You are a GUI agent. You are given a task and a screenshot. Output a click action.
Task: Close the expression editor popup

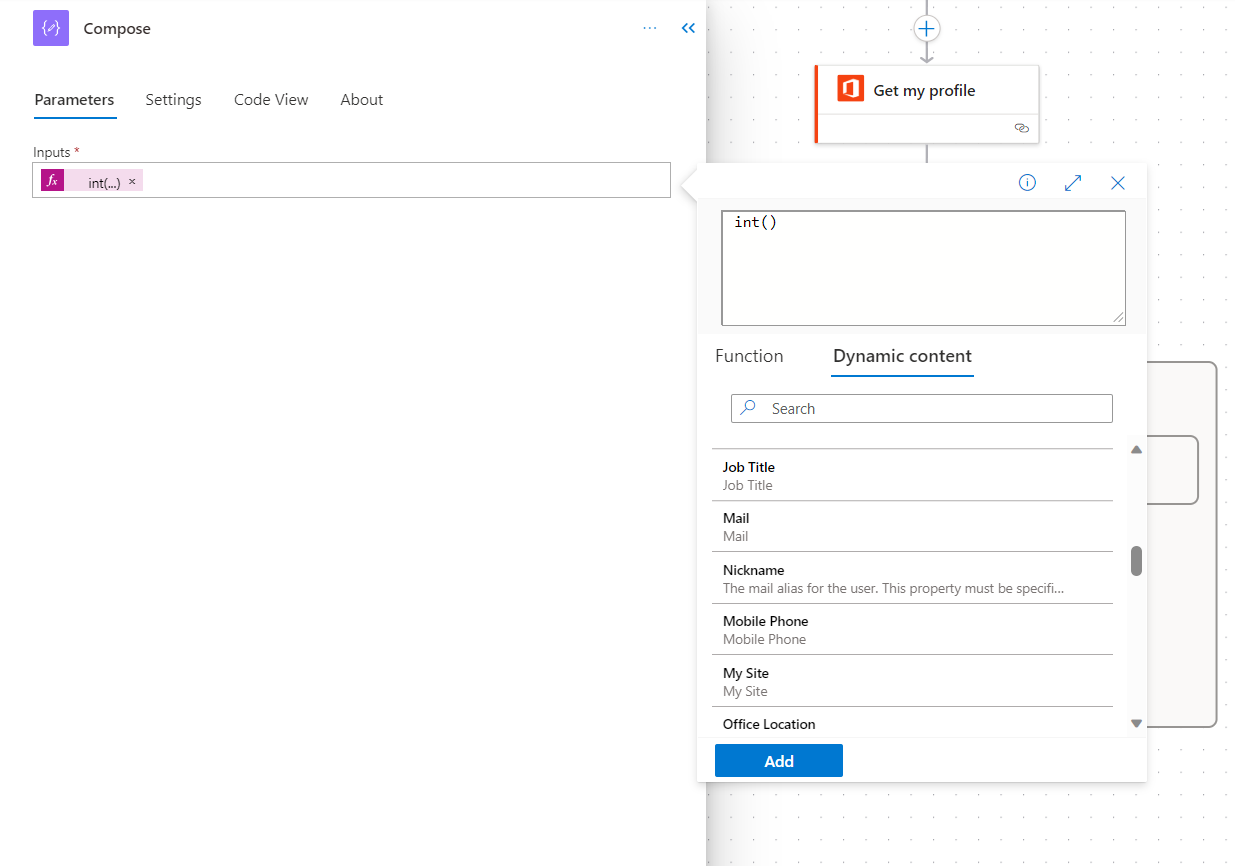(x=1118, y=183)
